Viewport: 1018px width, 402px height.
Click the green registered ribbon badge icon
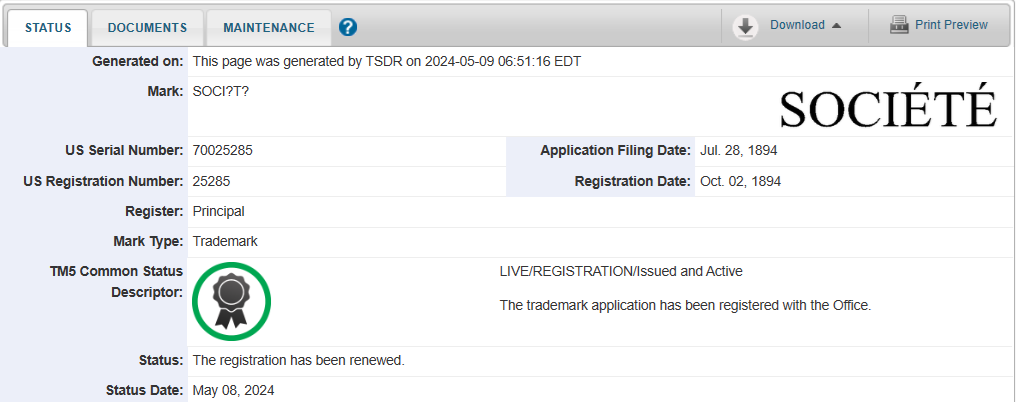tap(231, 301)
